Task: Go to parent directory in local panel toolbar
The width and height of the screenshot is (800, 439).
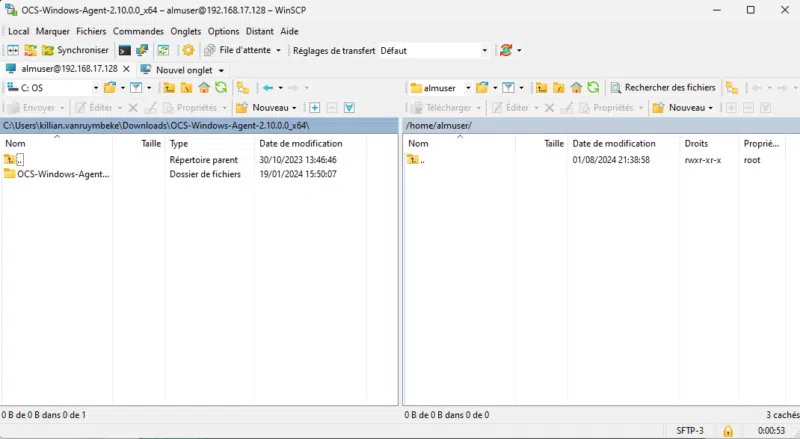Action: click(x=169, y=88)
